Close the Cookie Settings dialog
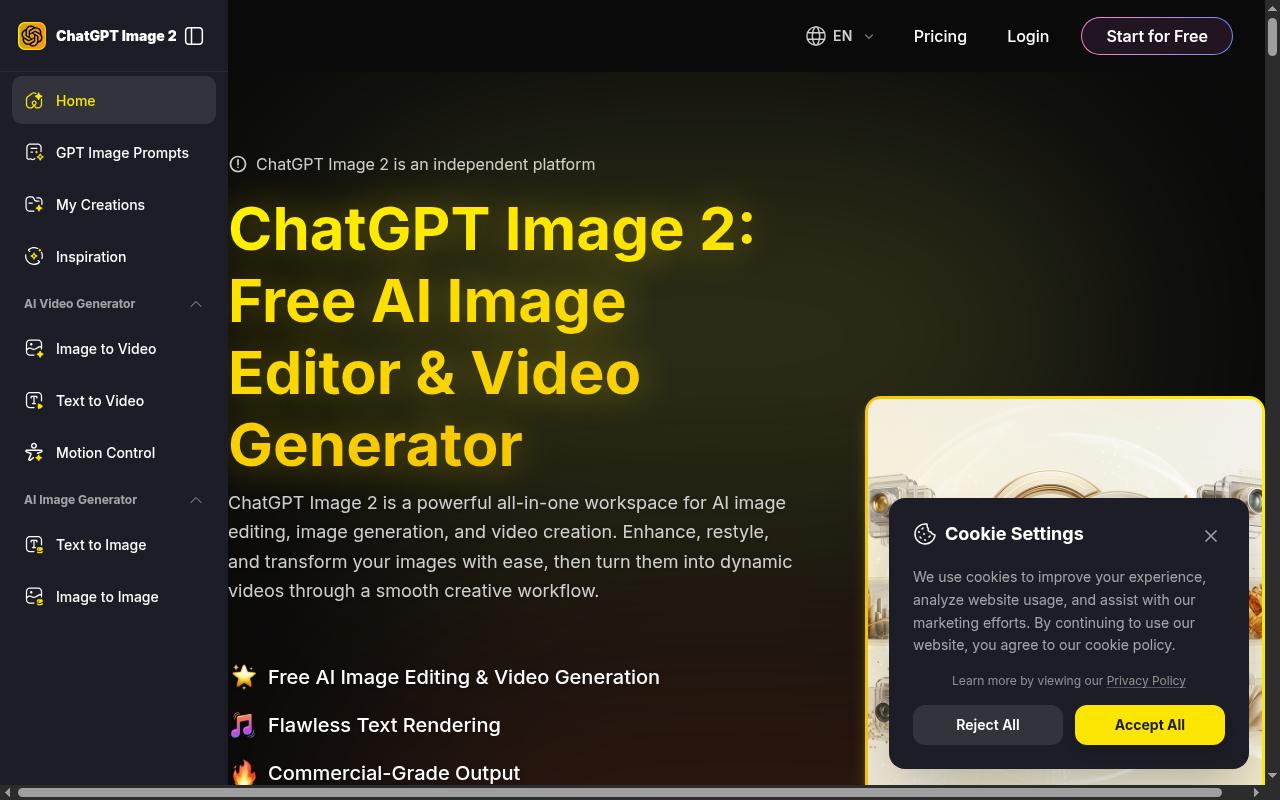Screen dimensions: 1280x800 (1211, 536)
